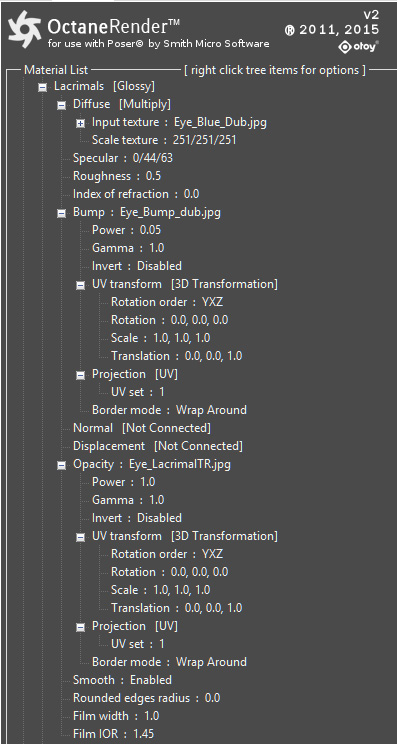
Task: Expand the Input texture Eye_Blue_Dub.jpg node
Action: coord(81,123)
